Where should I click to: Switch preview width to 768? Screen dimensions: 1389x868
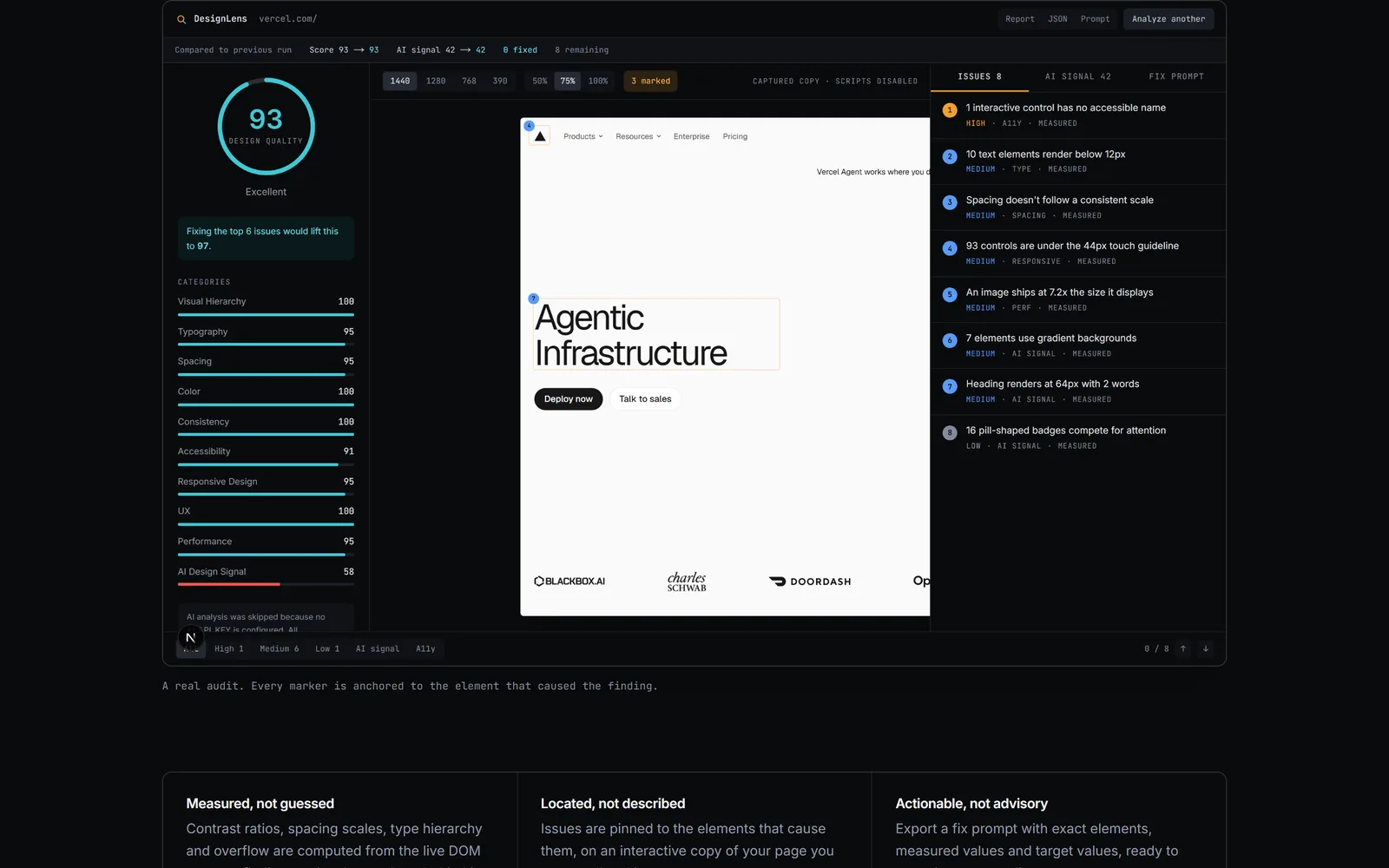click(x=469, y=81)
